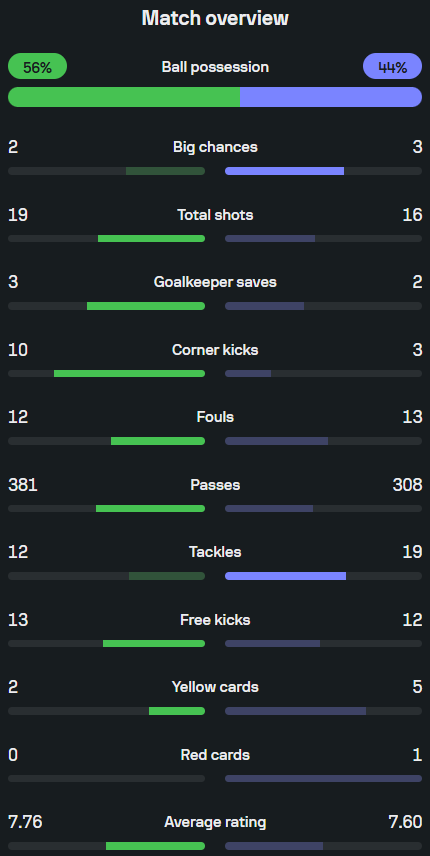430x856 pixels.
Task: Click the 7.76 average rating value
Action: click(x=25, y=822)
